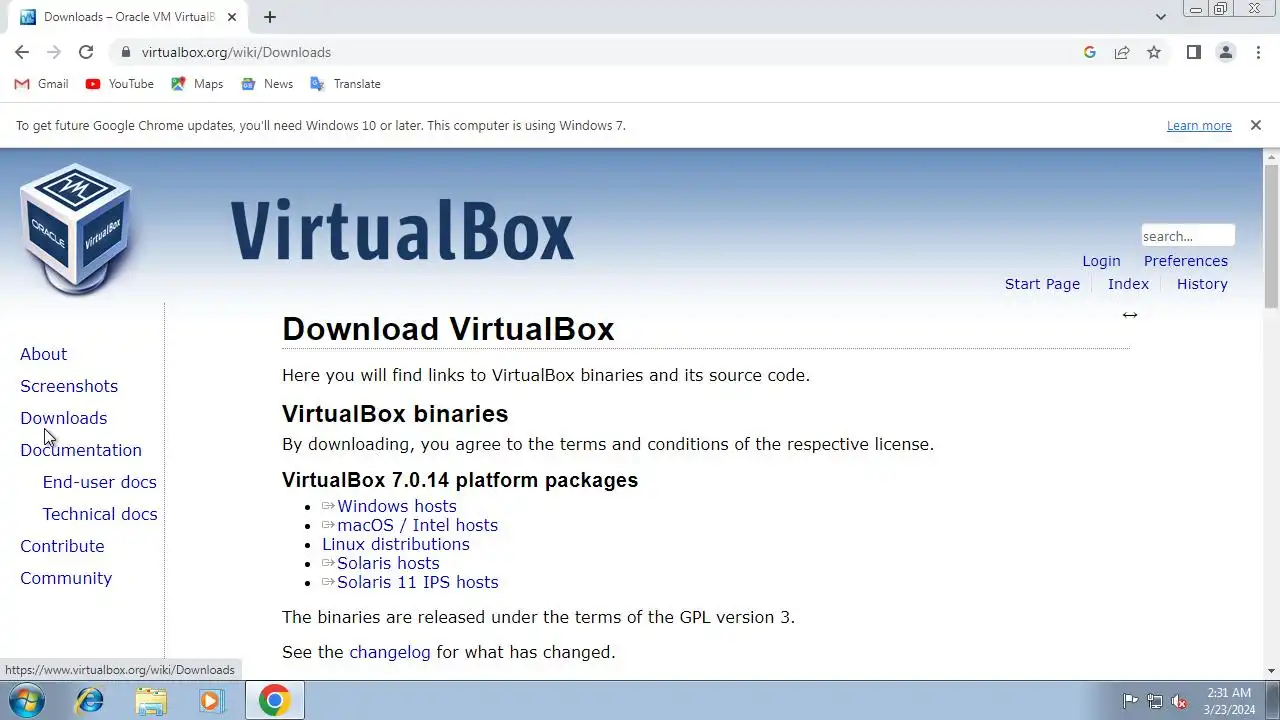Open Windows Explorer from the taskbar
Image resolution: width=1280 pixels, height=720 pixels.
pyautogui.click(x=151, y=700)
